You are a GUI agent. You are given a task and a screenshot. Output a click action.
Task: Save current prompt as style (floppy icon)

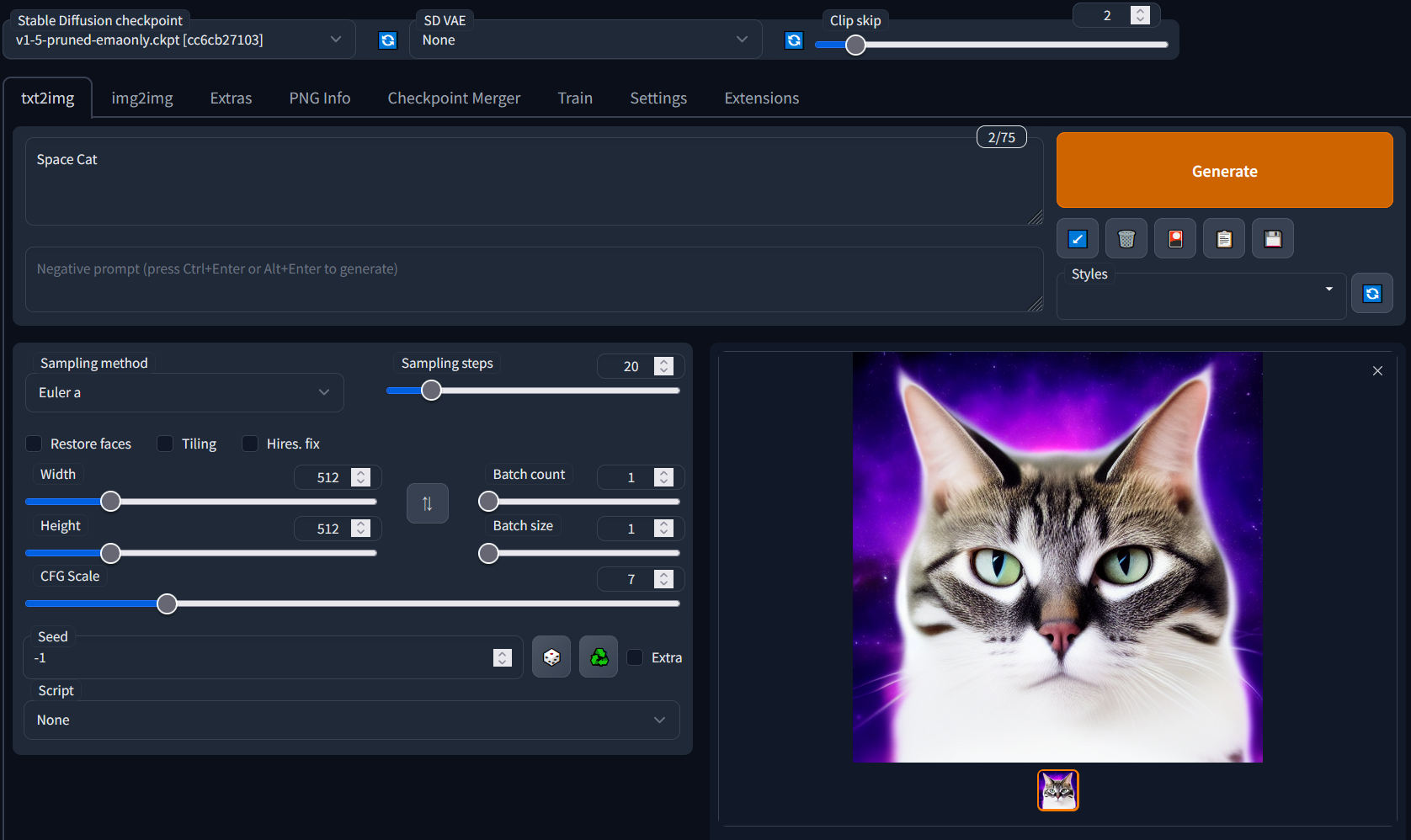tap(1272, 238)
